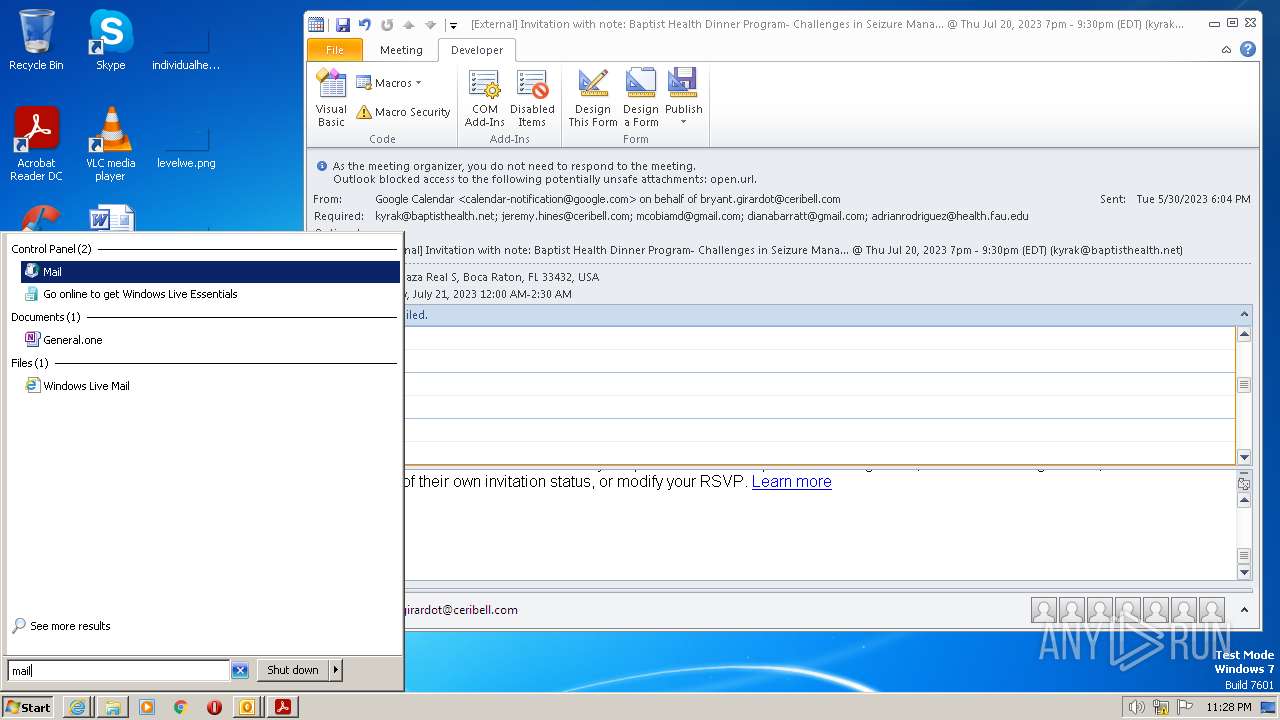Select the last contact photo placeholder
1280x720 pixels.
click(1212, 610)
